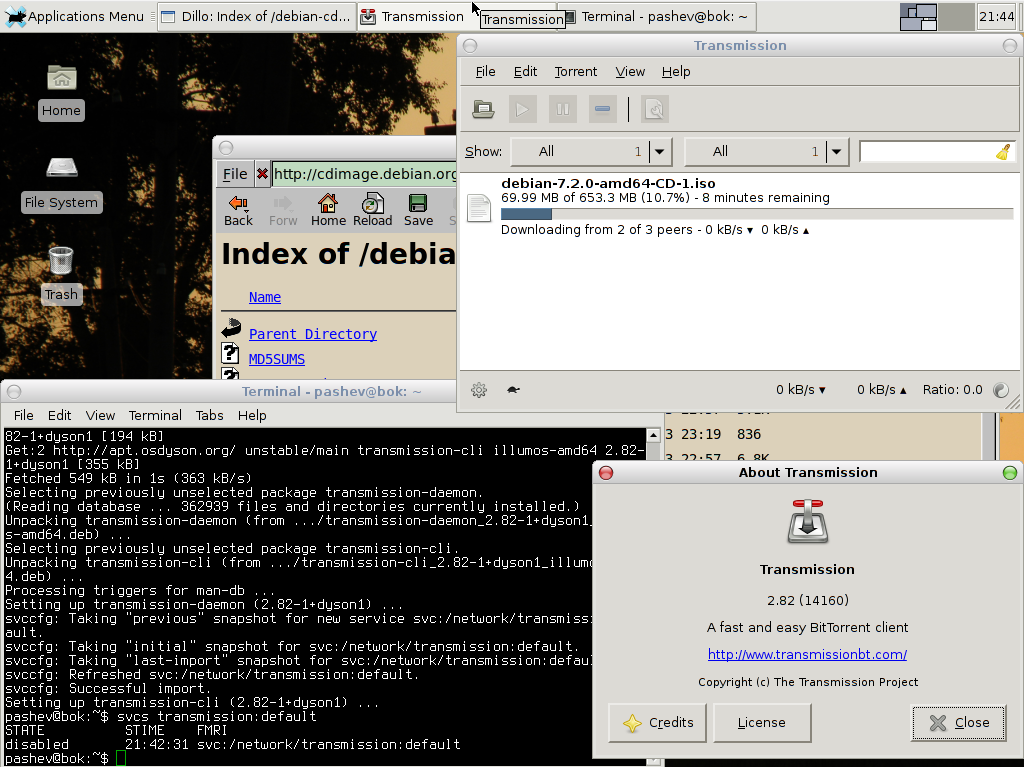Click the red X clear URL button in Dillo

[x=262, y=174]
